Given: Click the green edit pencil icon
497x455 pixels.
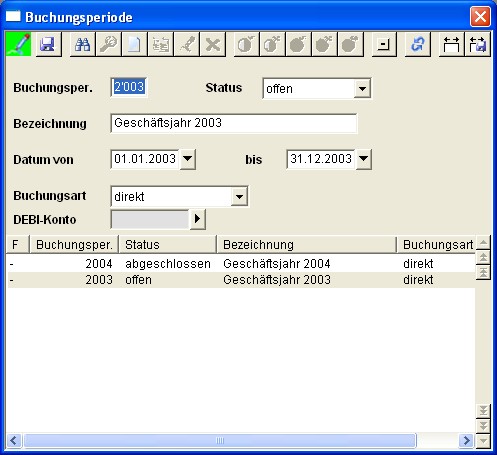Looking at the screenshot, I should pos(18,44).
